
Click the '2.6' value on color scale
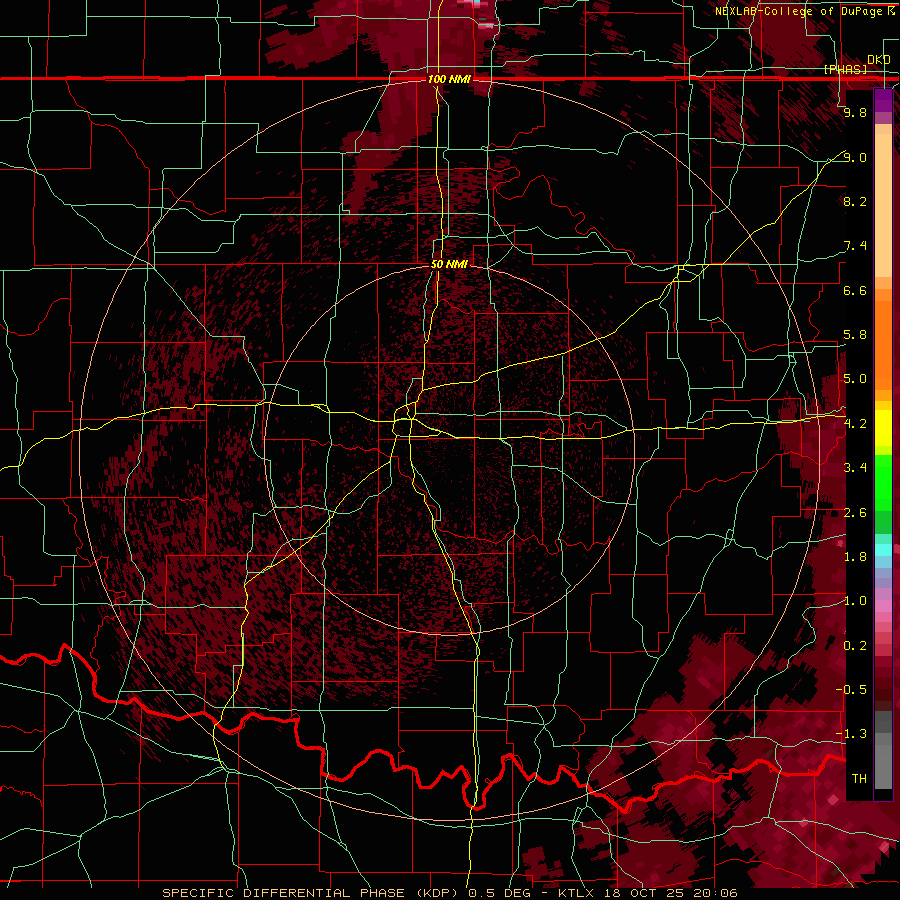click(855, 513)
